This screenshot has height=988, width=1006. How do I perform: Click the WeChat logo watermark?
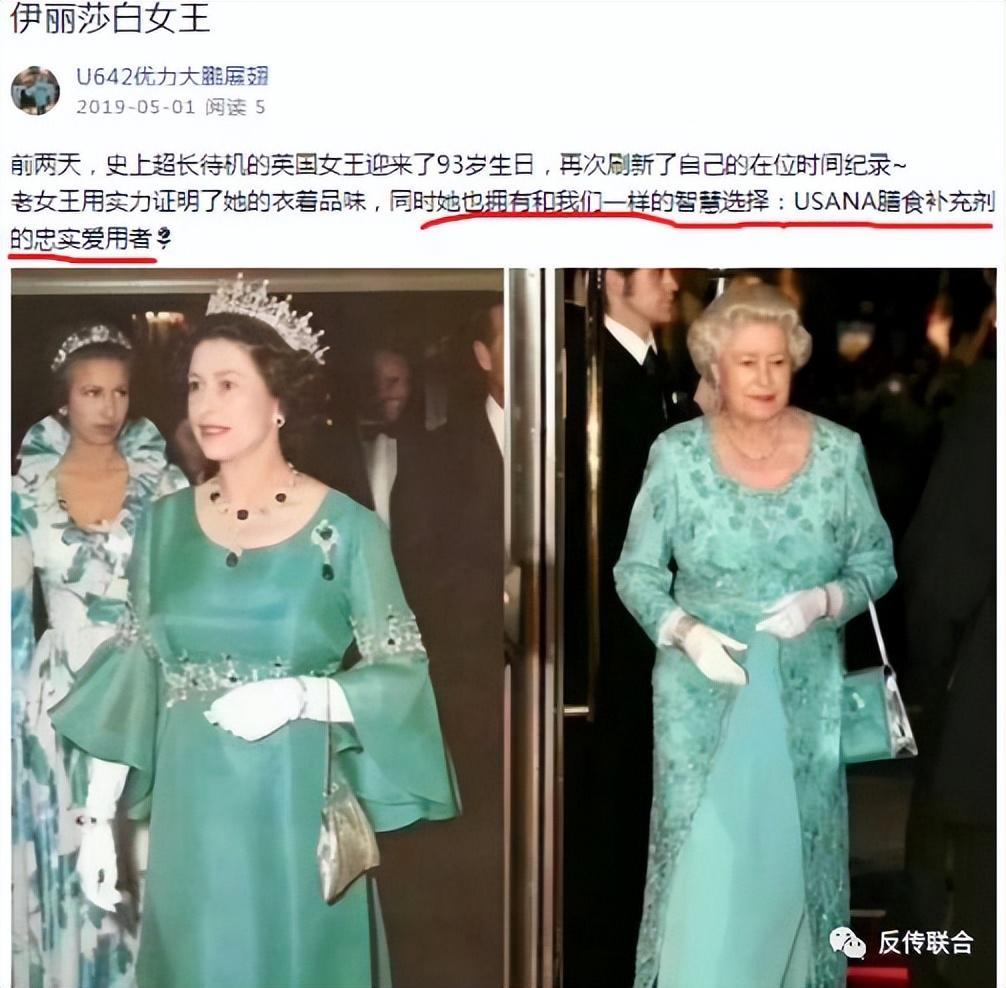pos(848,941)
